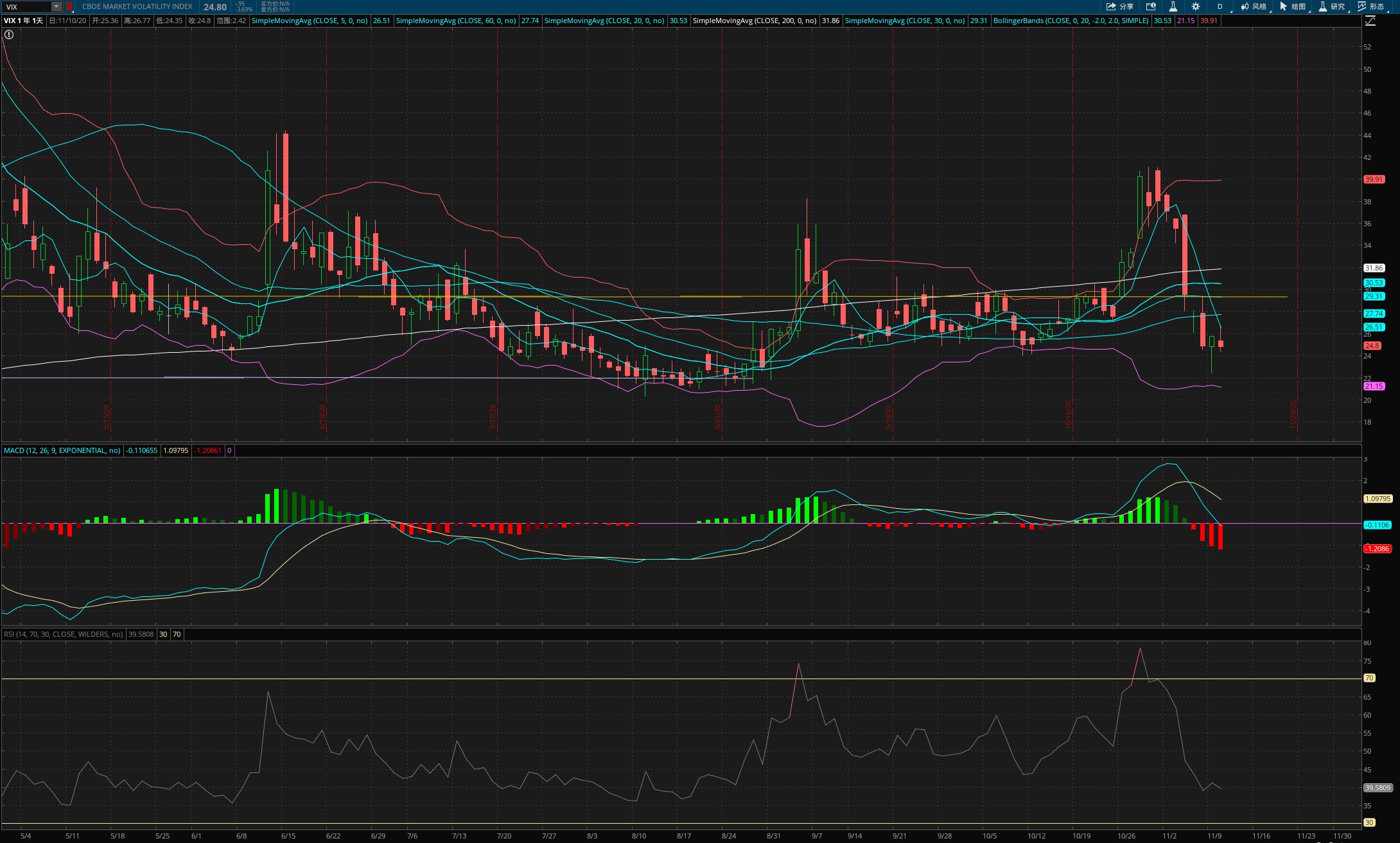The width and height of the screenshot is (1400, 843).
Task: Click the 24.8 last price bubble
Action: (x=1372, y=346)
